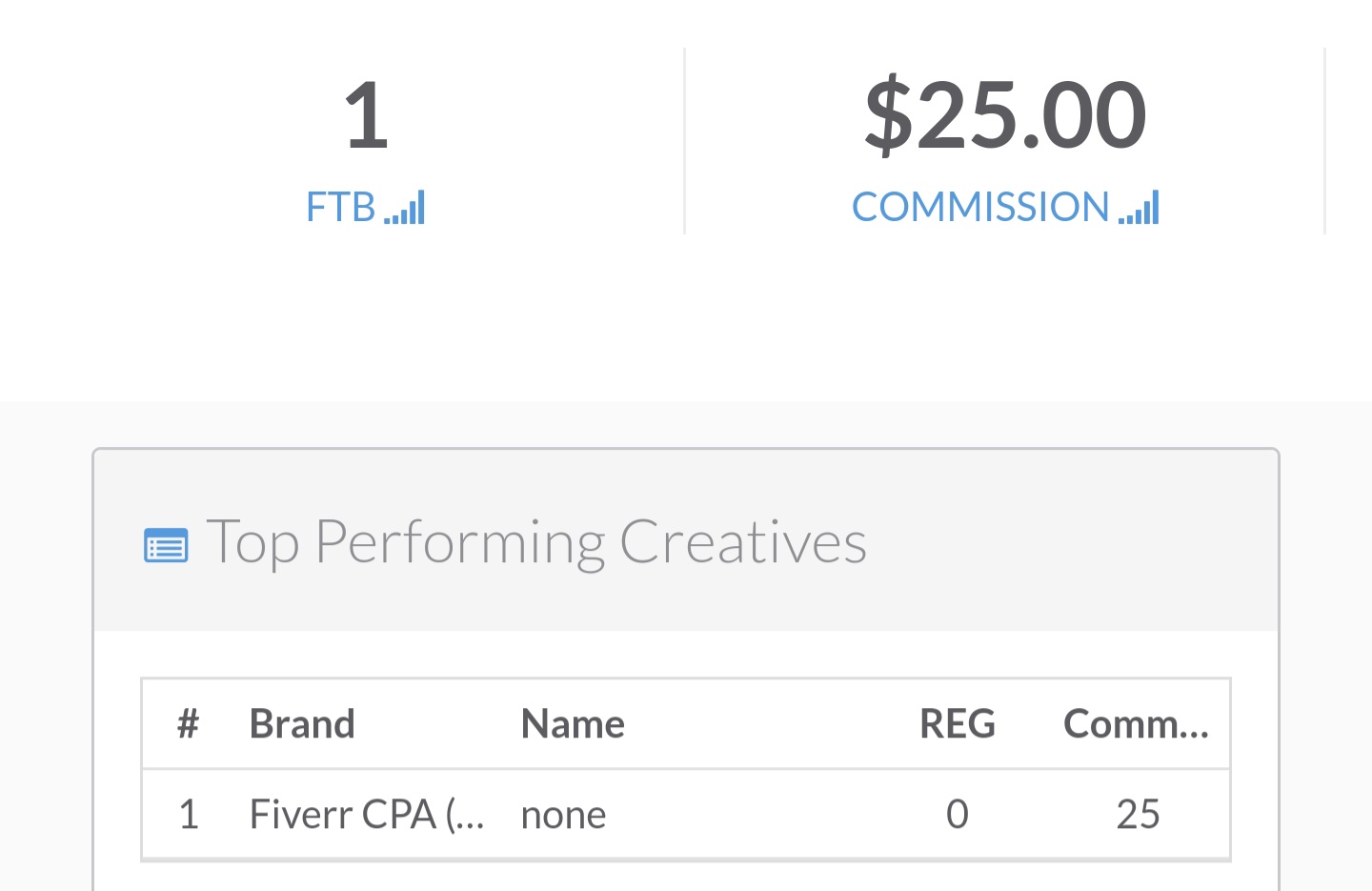Open the FTB stat link
Image resolution: width=1372 pixels, height=891 pixels.
click(365, 207)
